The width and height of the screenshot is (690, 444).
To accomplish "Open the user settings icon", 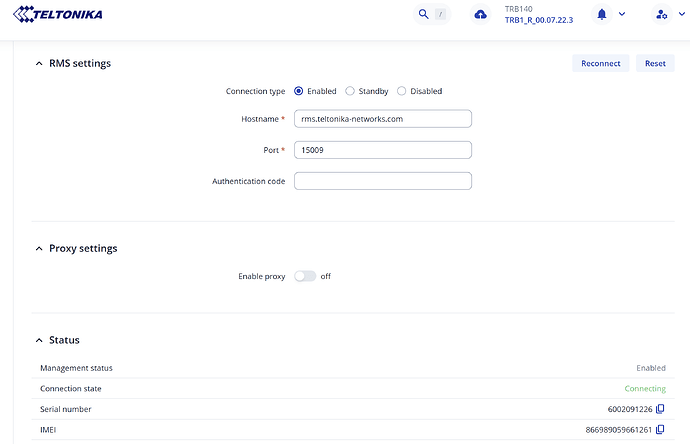I will [x=661, y=15].
